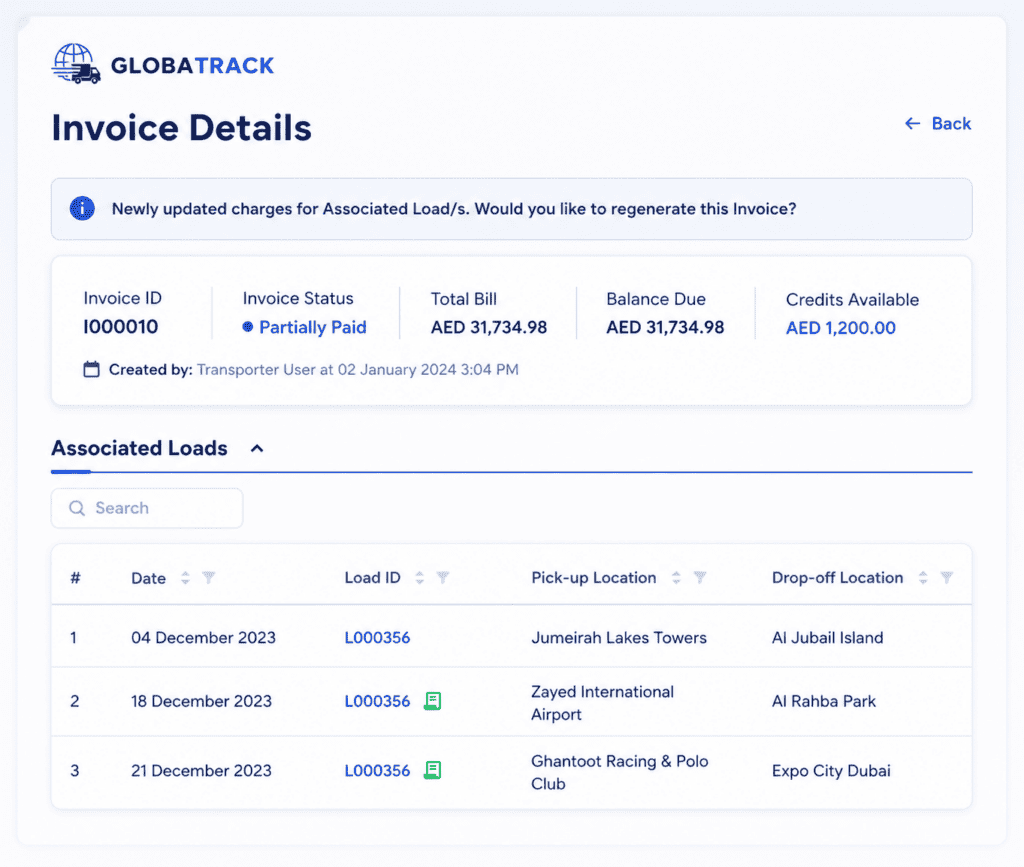Click the Ghantoot Racing & Polo Club cell
The height and width of the screenshot is (867, 1024).
(x=620, y=772)
